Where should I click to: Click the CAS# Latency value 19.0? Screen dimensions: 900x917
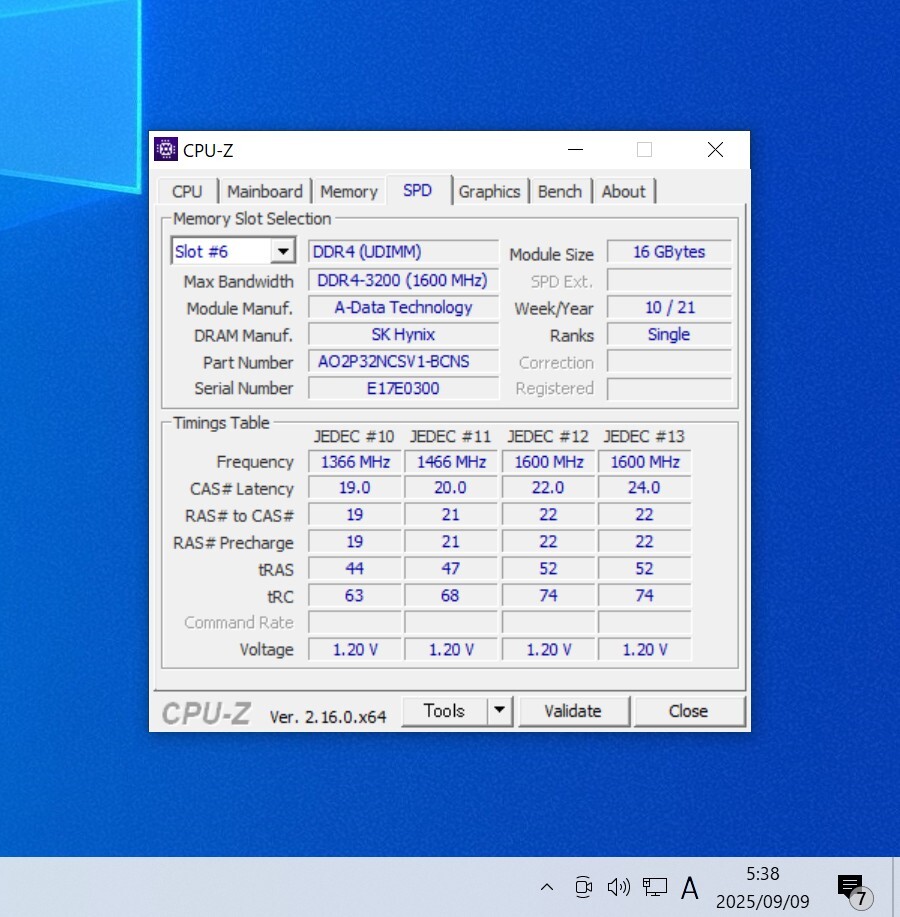tap(355, 487)
